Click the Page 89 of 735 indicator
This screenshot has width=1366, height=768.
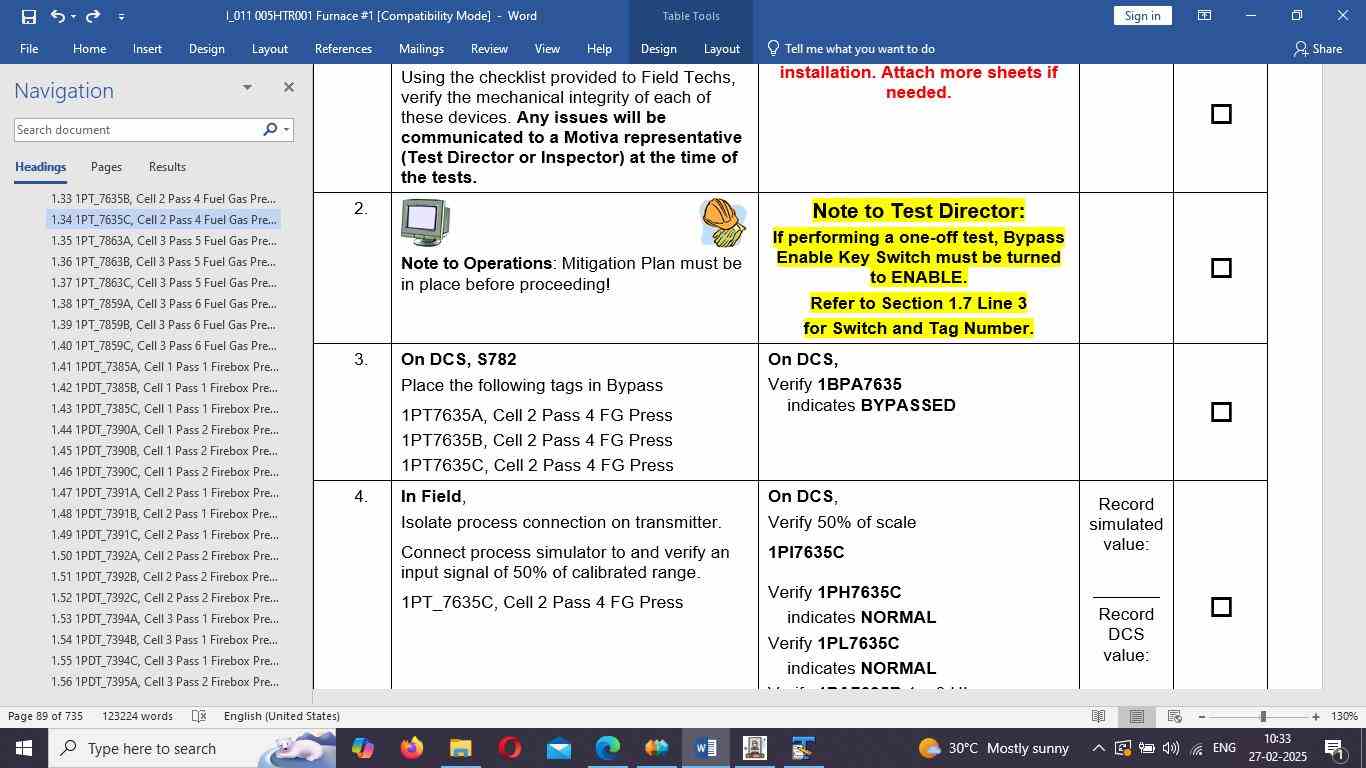coord(46,716)
